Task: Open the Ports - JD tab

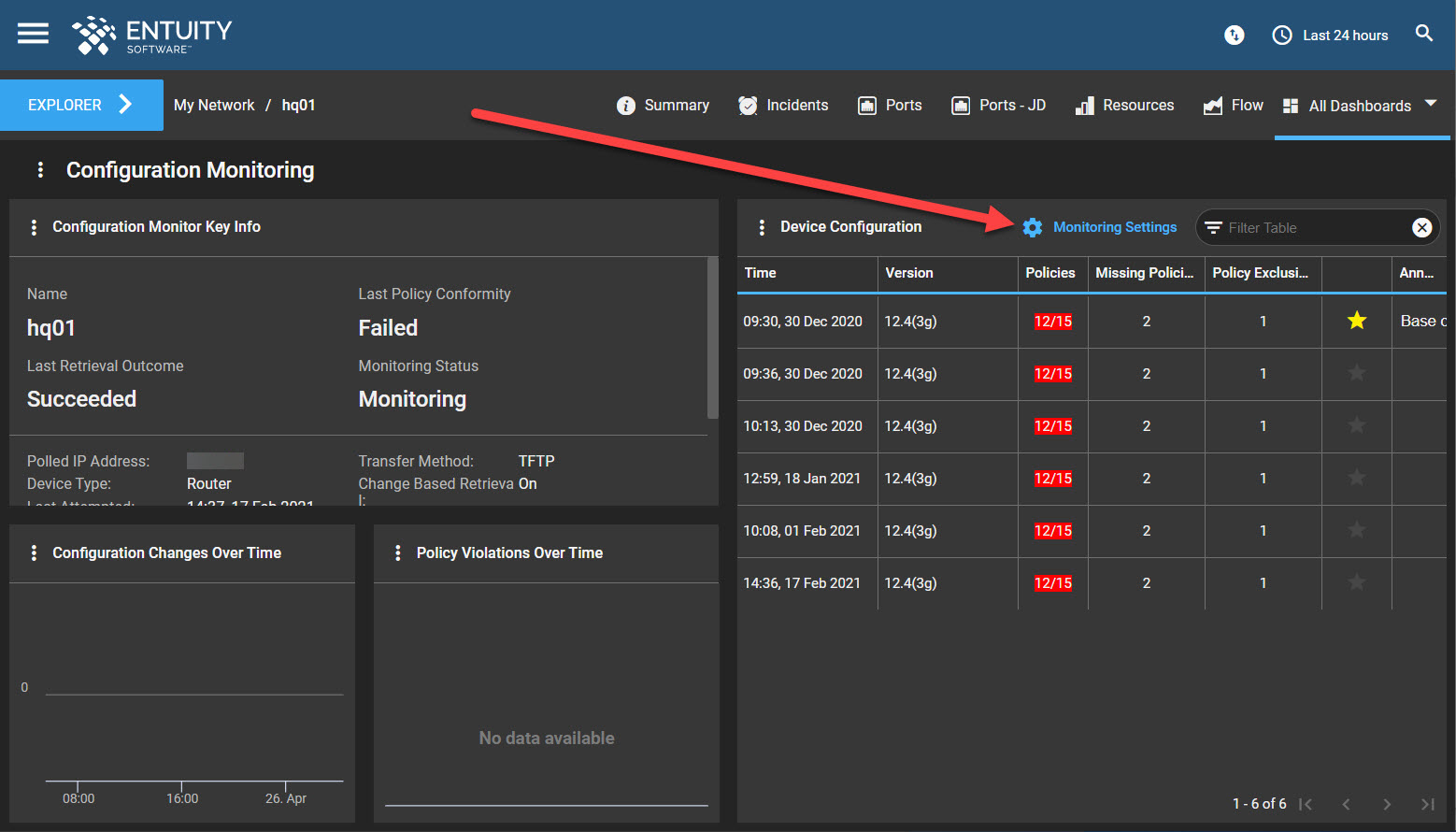Action: [x=998, y=106]
